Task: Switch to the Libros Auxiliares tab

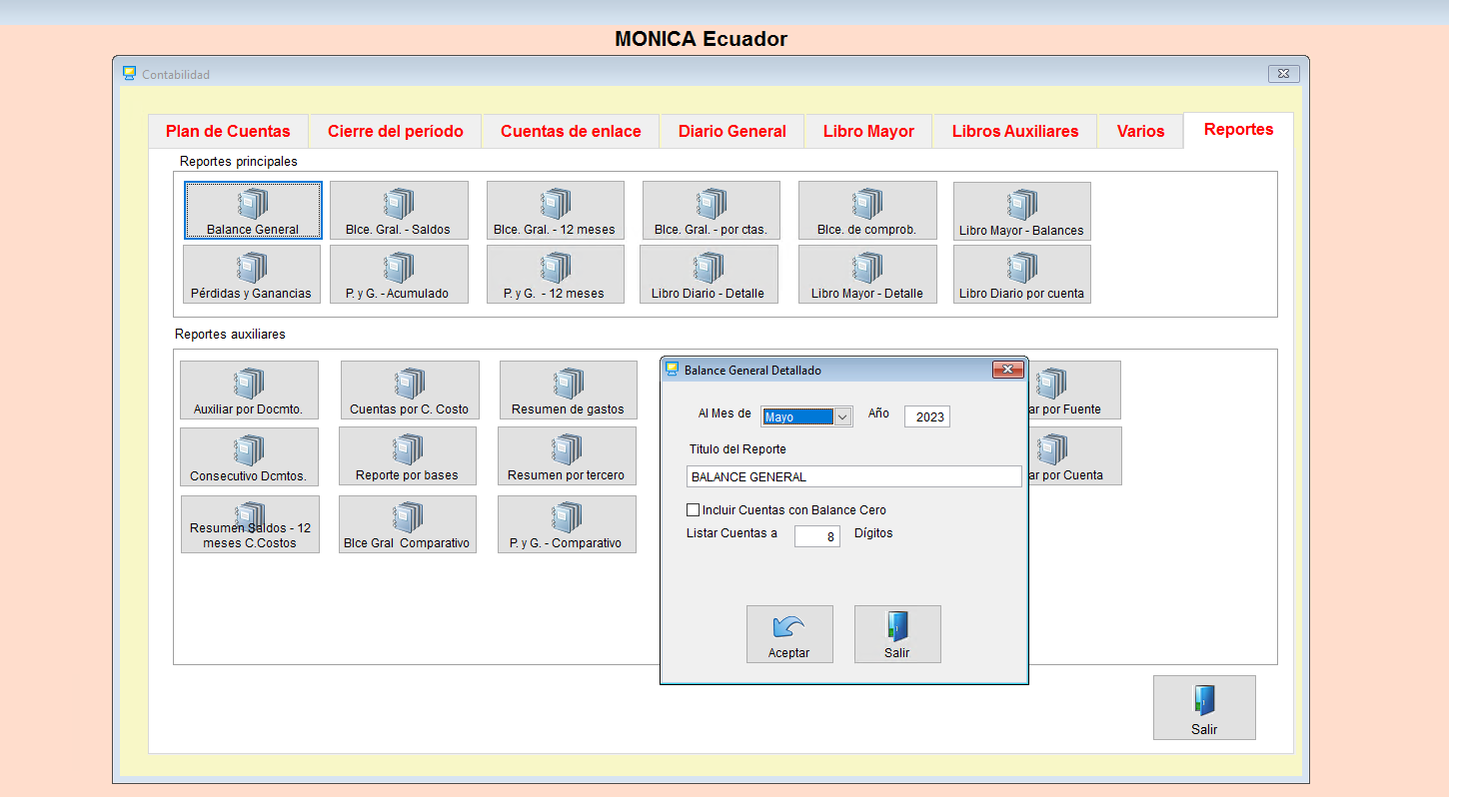Action: (1015, 131)
